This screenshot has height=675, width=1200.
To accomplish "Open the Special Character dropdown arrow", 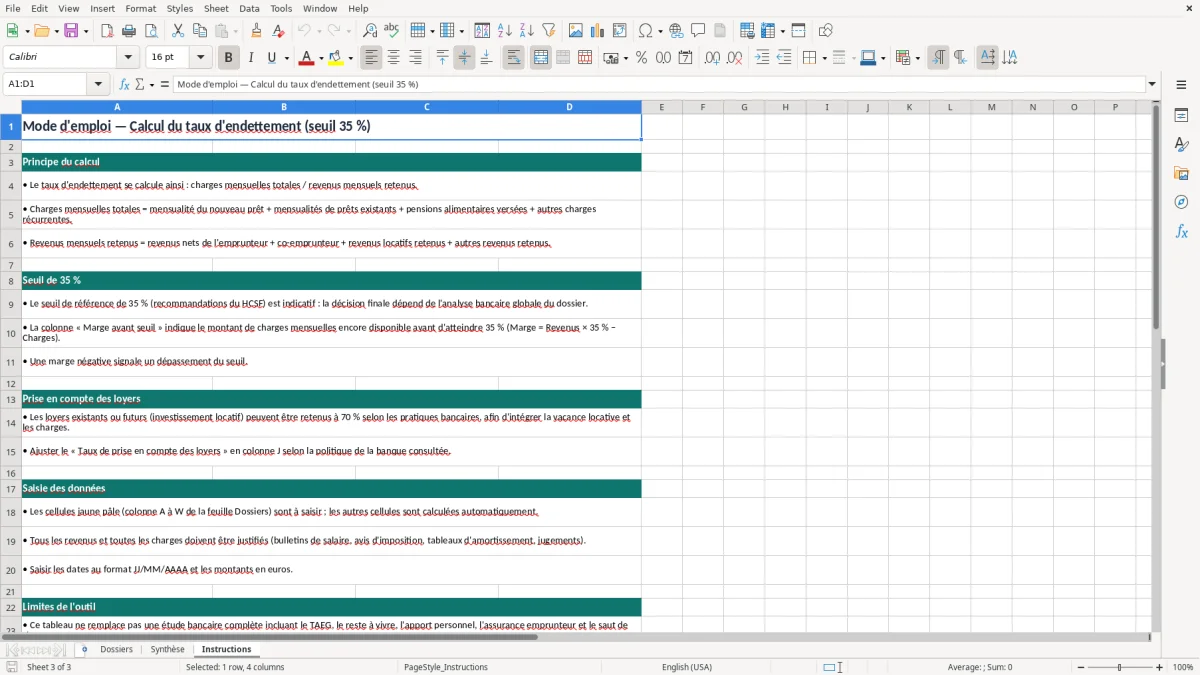I will point(659,31).
